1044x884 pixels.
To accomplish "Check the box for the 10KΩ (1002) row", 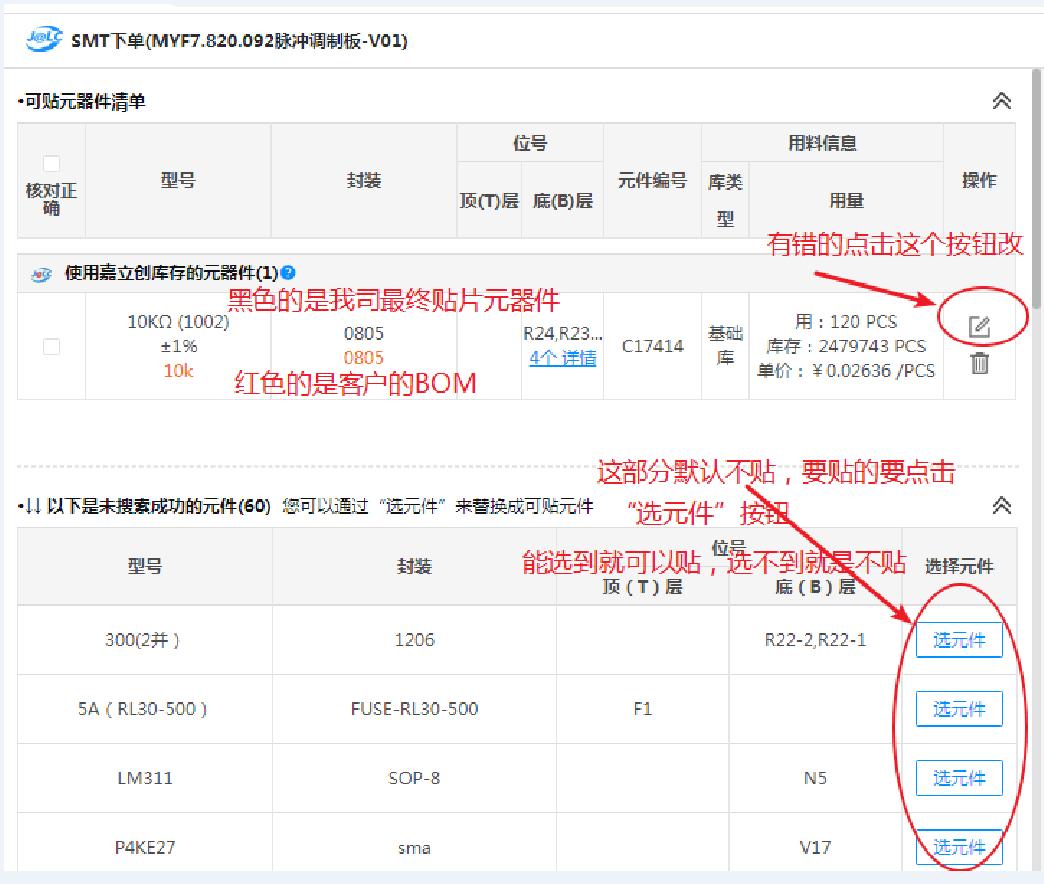I will [x=51, y=346].
